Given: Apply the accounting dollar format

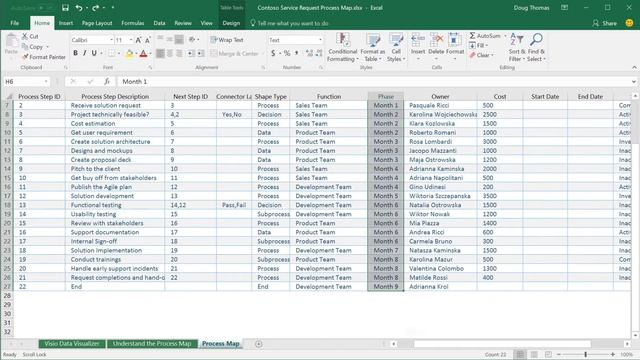Looking at the screenshot, I should point(273,53).
